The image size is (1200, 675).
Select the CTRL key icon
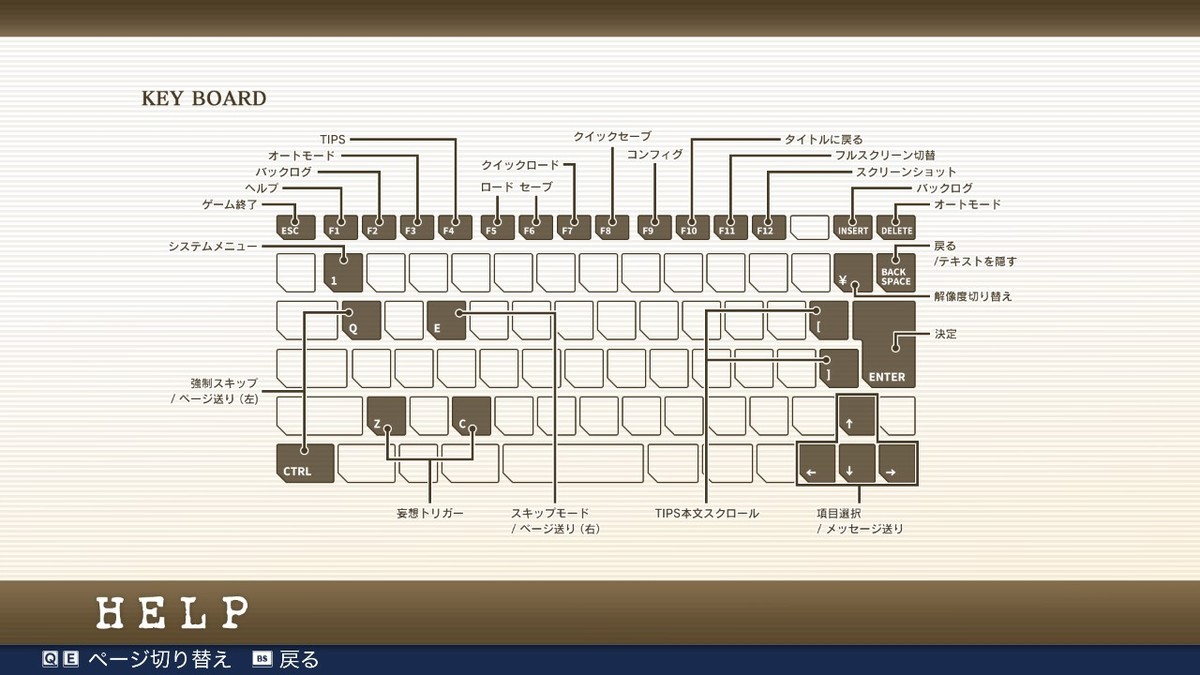point(305,464)
